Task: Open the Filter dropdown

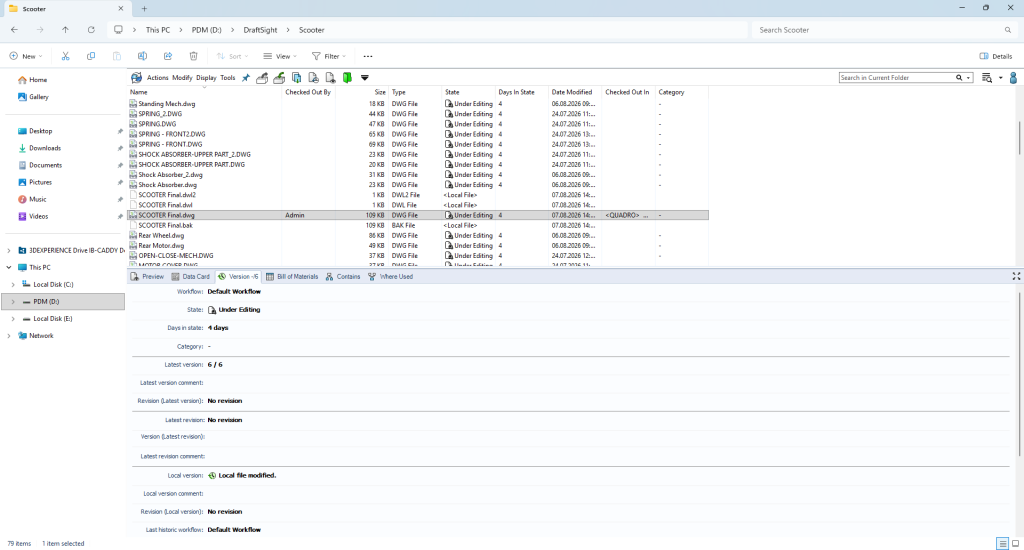Action: (x=329, y=56)
